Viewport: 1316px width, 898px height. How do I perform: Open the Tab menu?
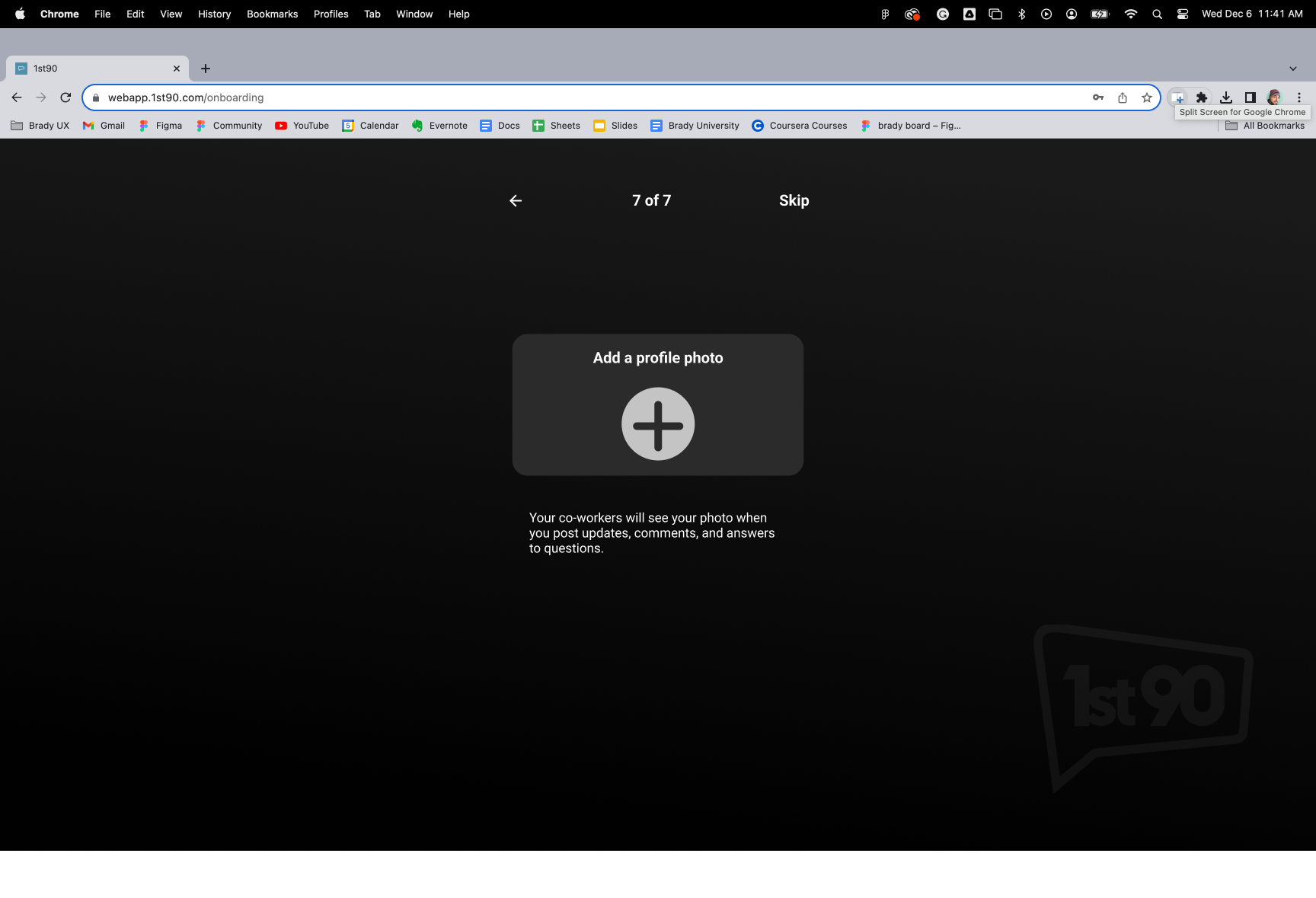tap(372, 14)
